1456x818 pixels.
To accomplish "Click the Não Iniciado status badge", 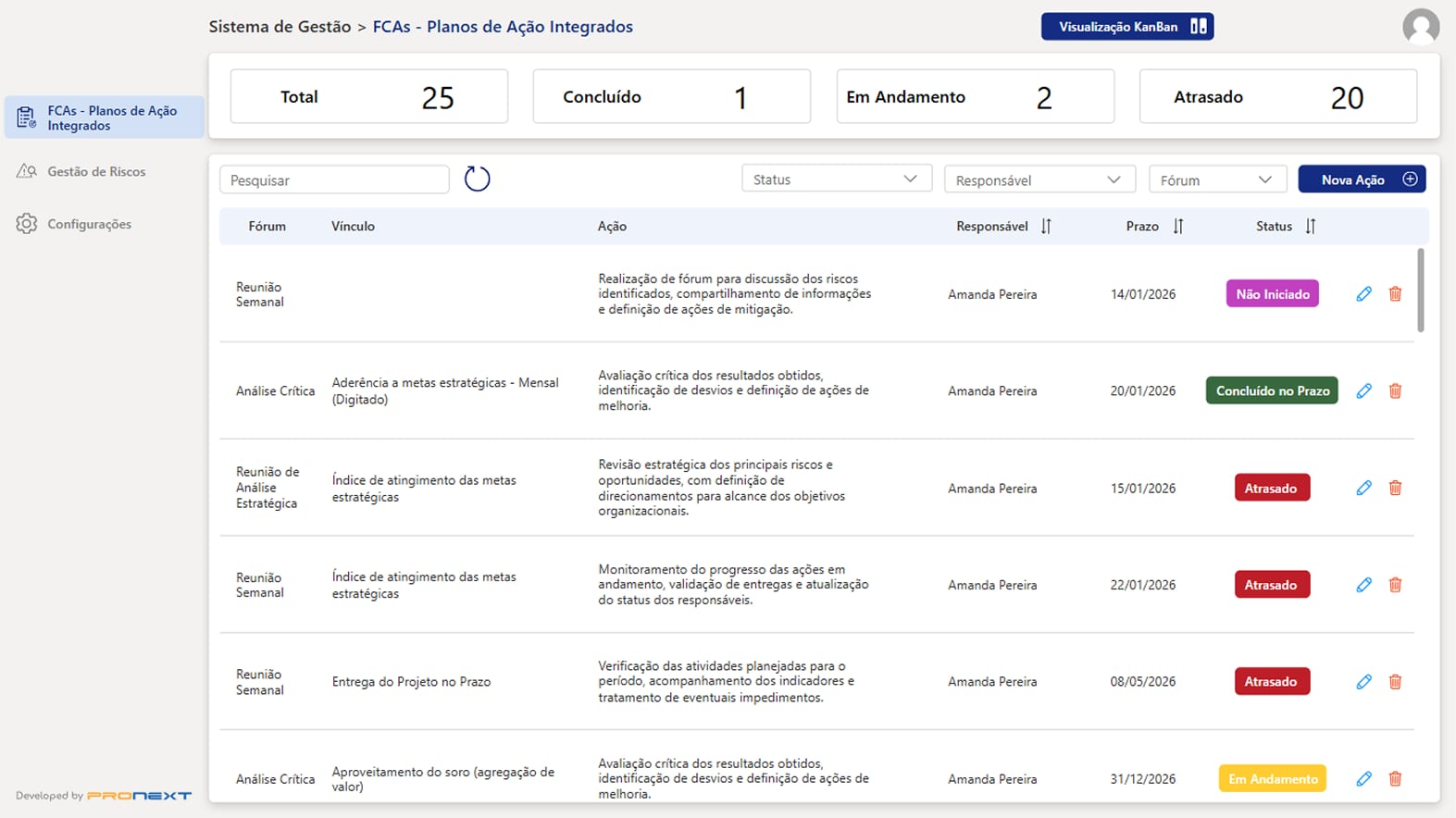I will point(1272,294).
